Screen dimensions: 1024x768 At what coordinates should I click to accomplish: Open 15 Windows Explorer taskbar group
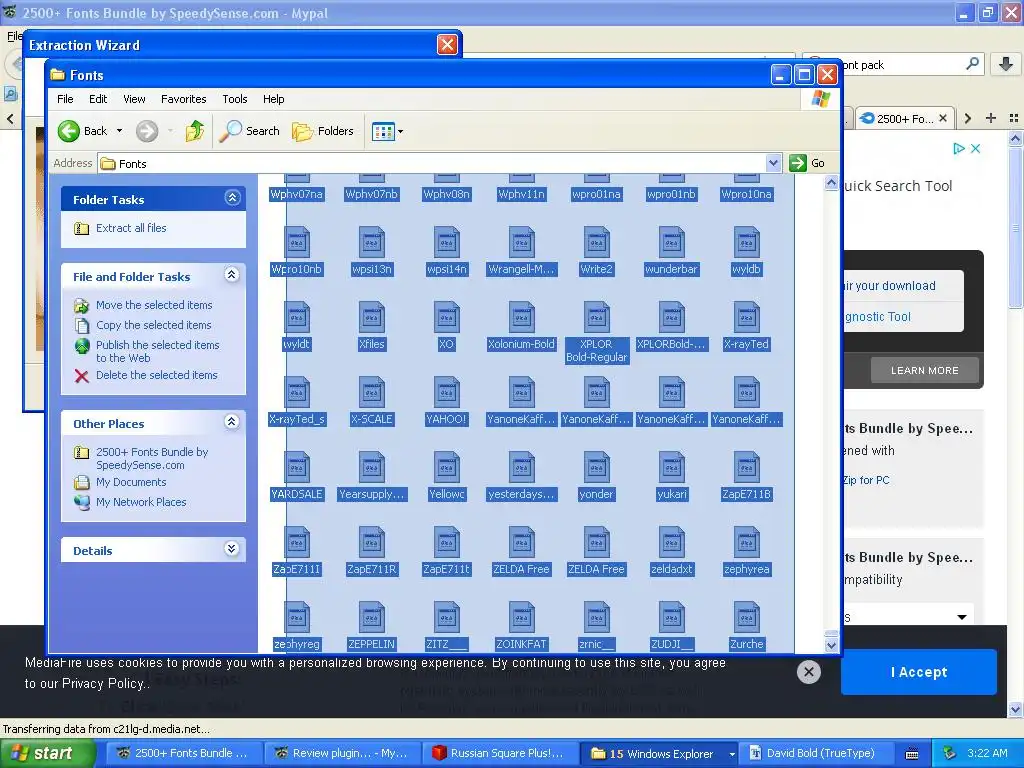click(660, 754)
